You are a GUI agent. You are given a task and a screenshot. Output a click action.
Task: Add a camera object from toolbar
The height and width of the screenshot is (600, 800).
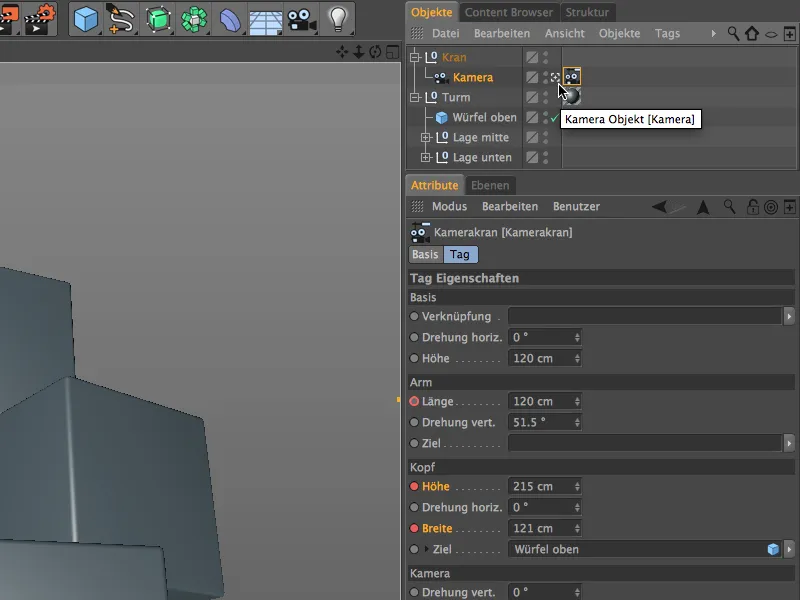(302, 20)
